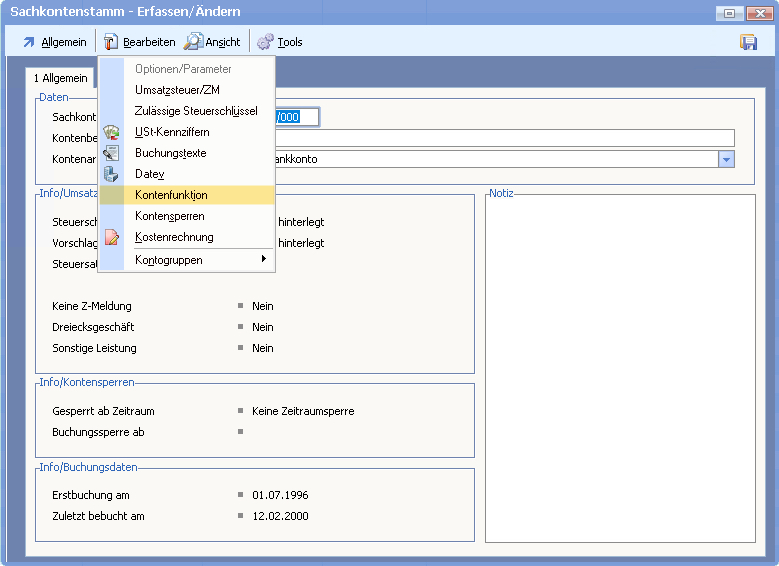
Task: Switch to the 1 Allgemein tab
Action: pyautogui.click(x=60, y=78)
